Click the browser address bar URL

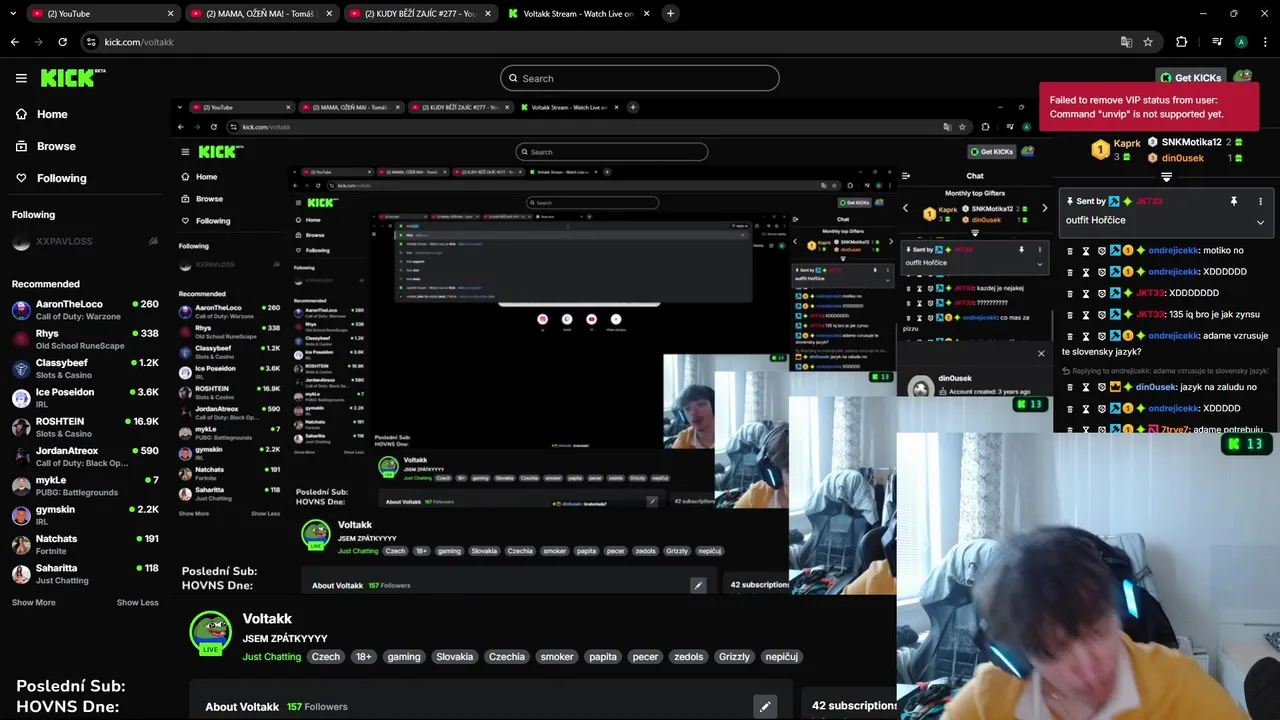[139, 42]
